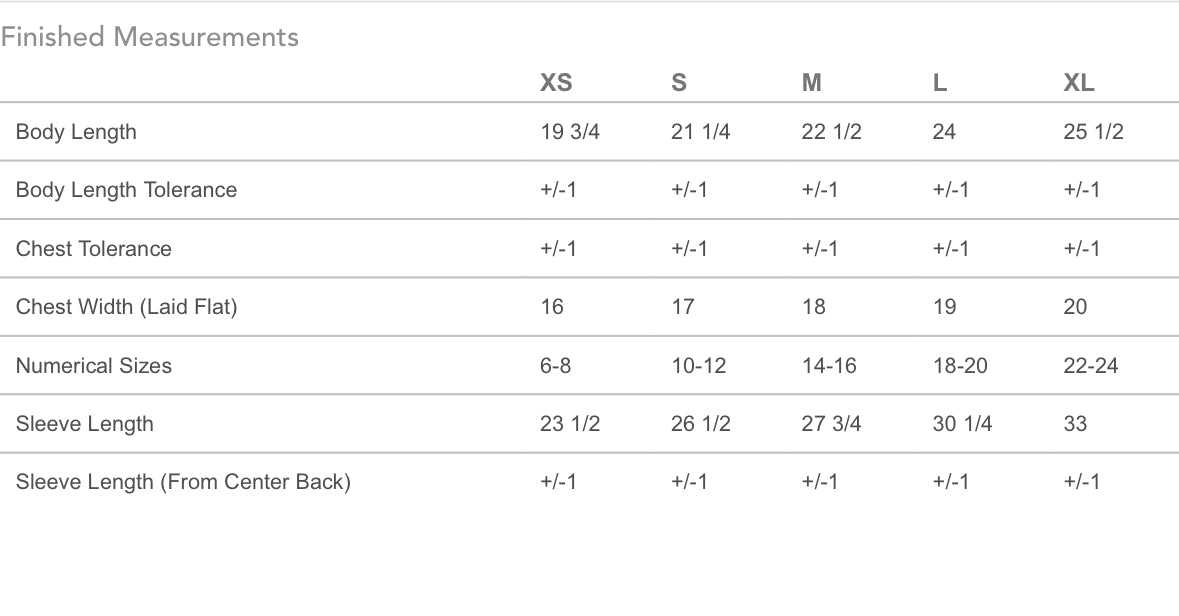Screen dimensions: 1179x616
Task: Select the sleeve length value 23 1/2
Action: tap(570, 424)
